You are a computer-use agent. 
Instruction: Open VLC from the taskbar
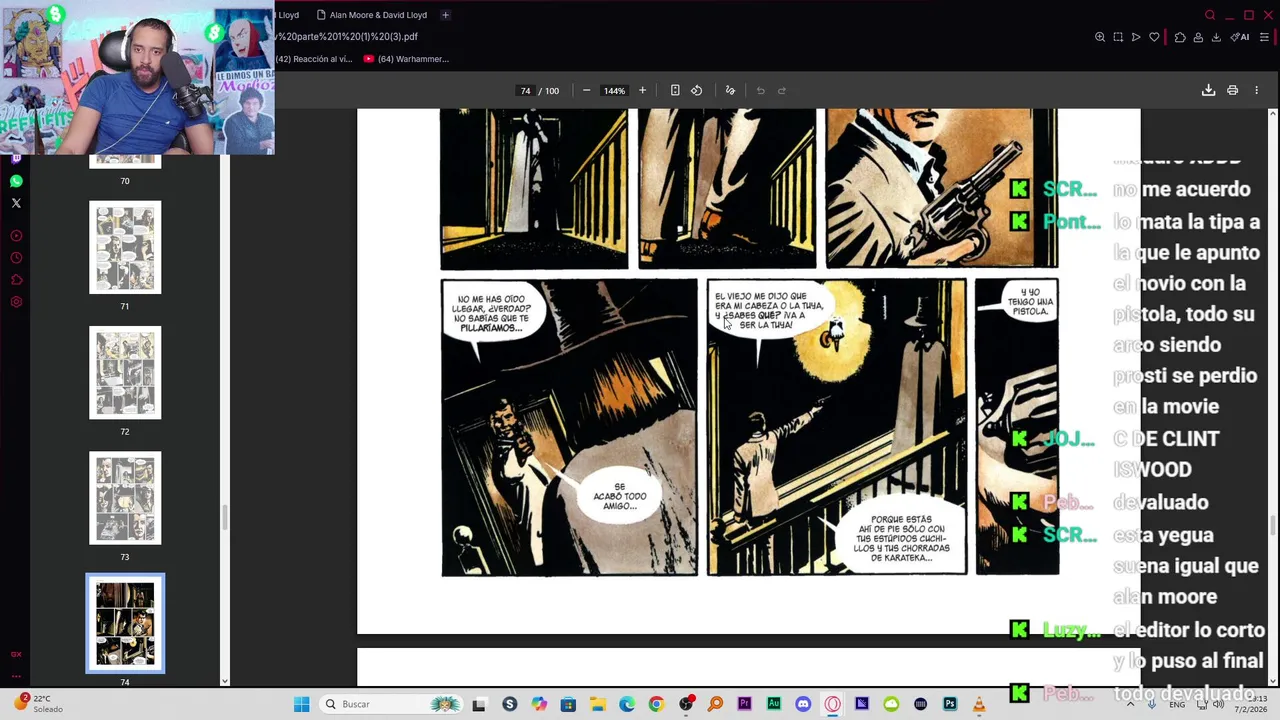tap(979, 704)
